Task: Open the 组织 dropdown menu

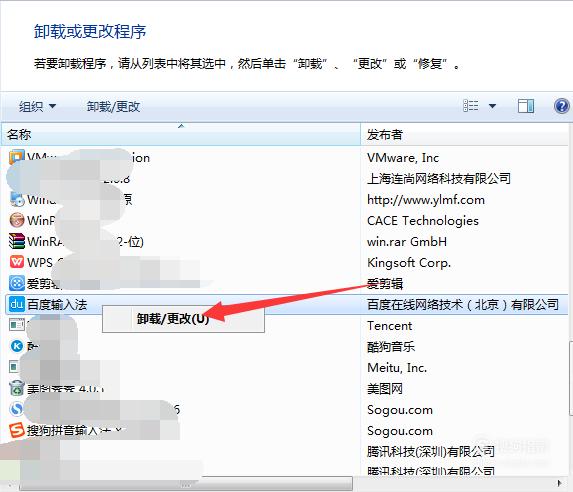Action: tap(38, 106)
